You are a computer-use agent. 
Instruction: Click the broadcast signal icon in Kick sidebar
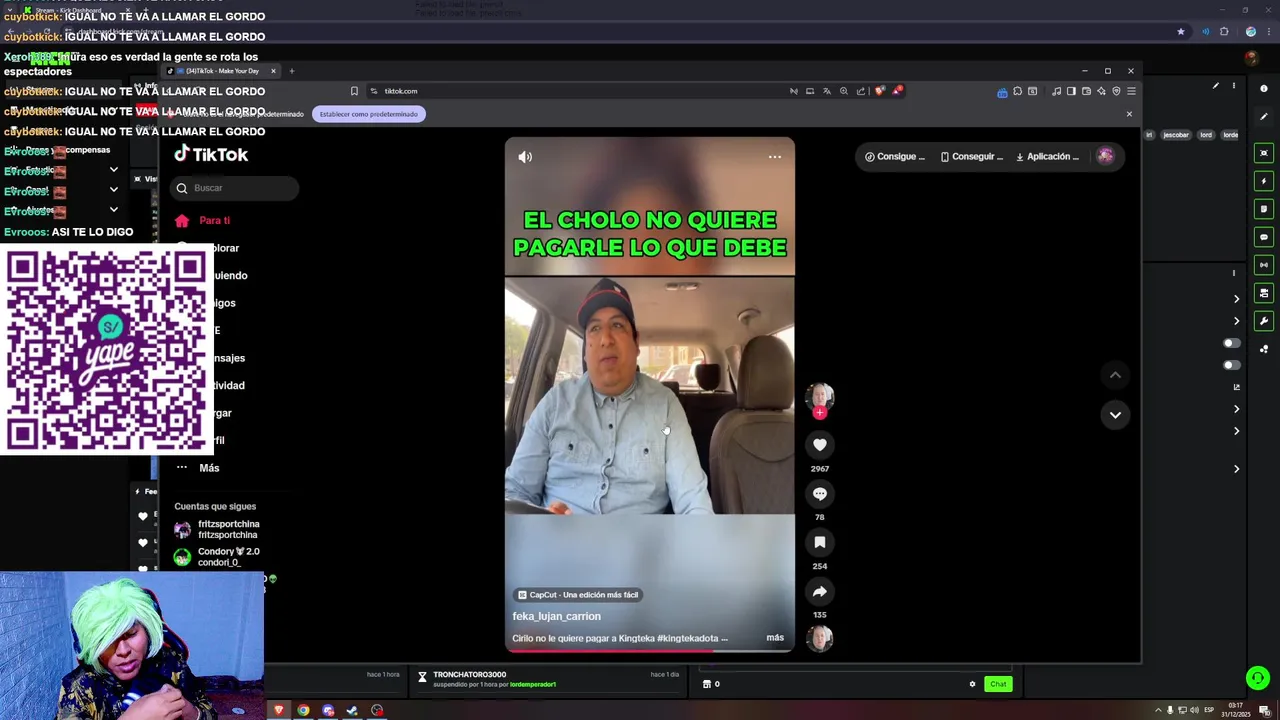pos(1264,265)
